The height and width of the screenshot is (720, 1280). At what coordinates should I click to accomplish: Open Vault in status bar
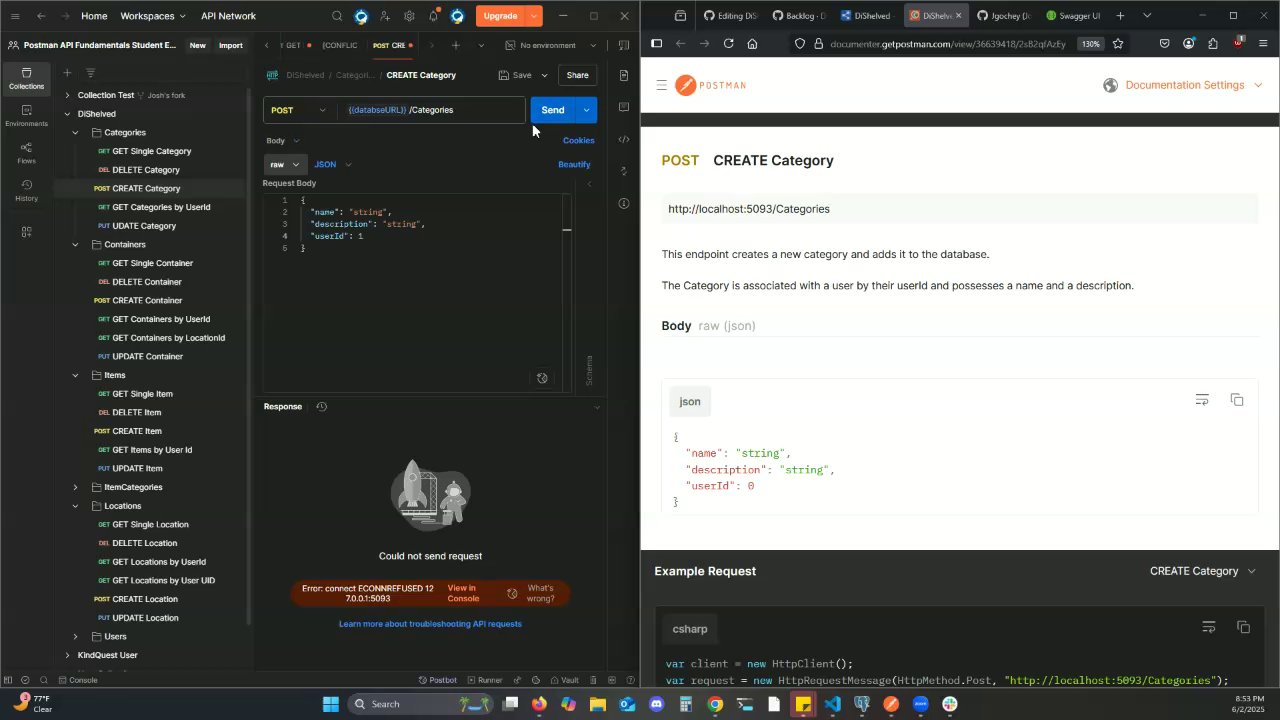point(564,680)
